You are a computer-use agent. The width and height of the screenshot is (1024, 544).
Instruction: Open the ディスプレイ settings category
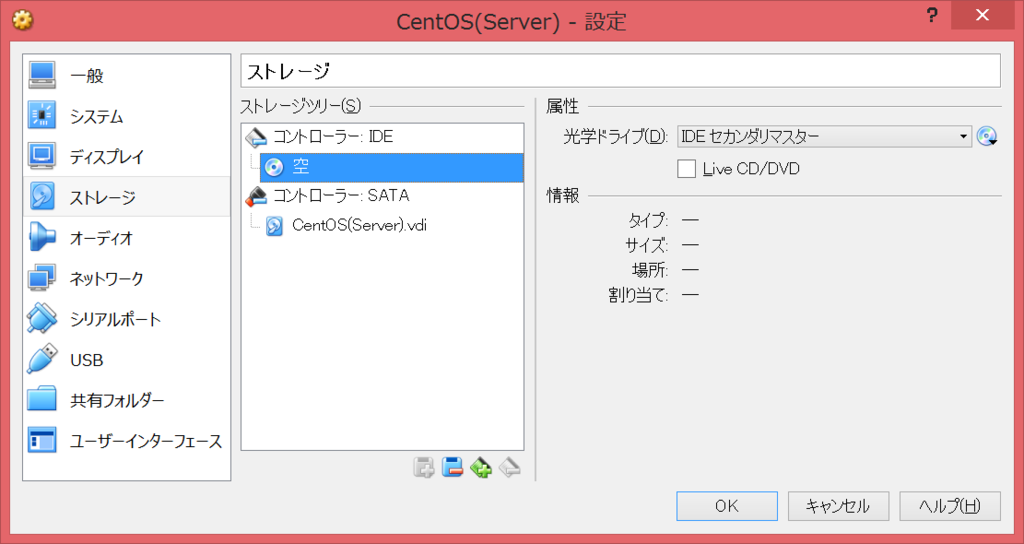click(x=127, y=157)
